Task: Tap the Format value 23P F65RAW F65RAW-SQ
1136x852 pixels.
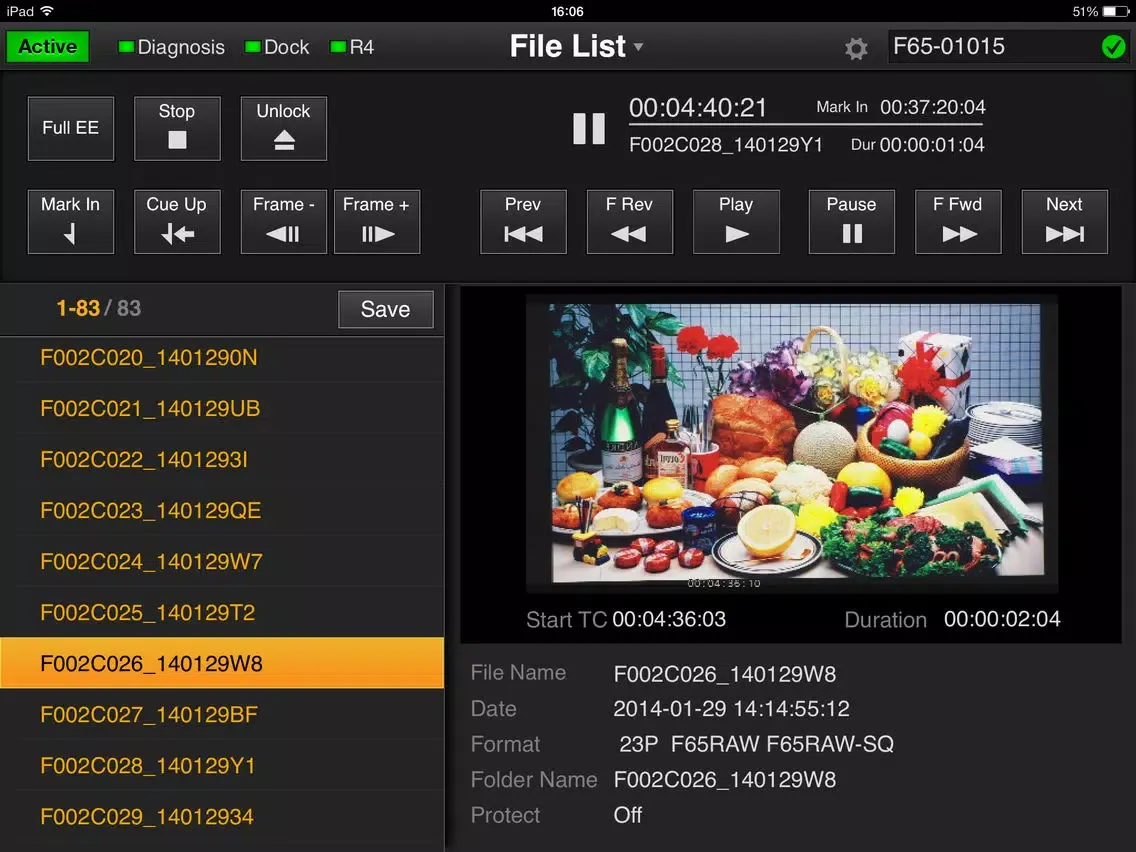Action: click(x=756, y=744)
